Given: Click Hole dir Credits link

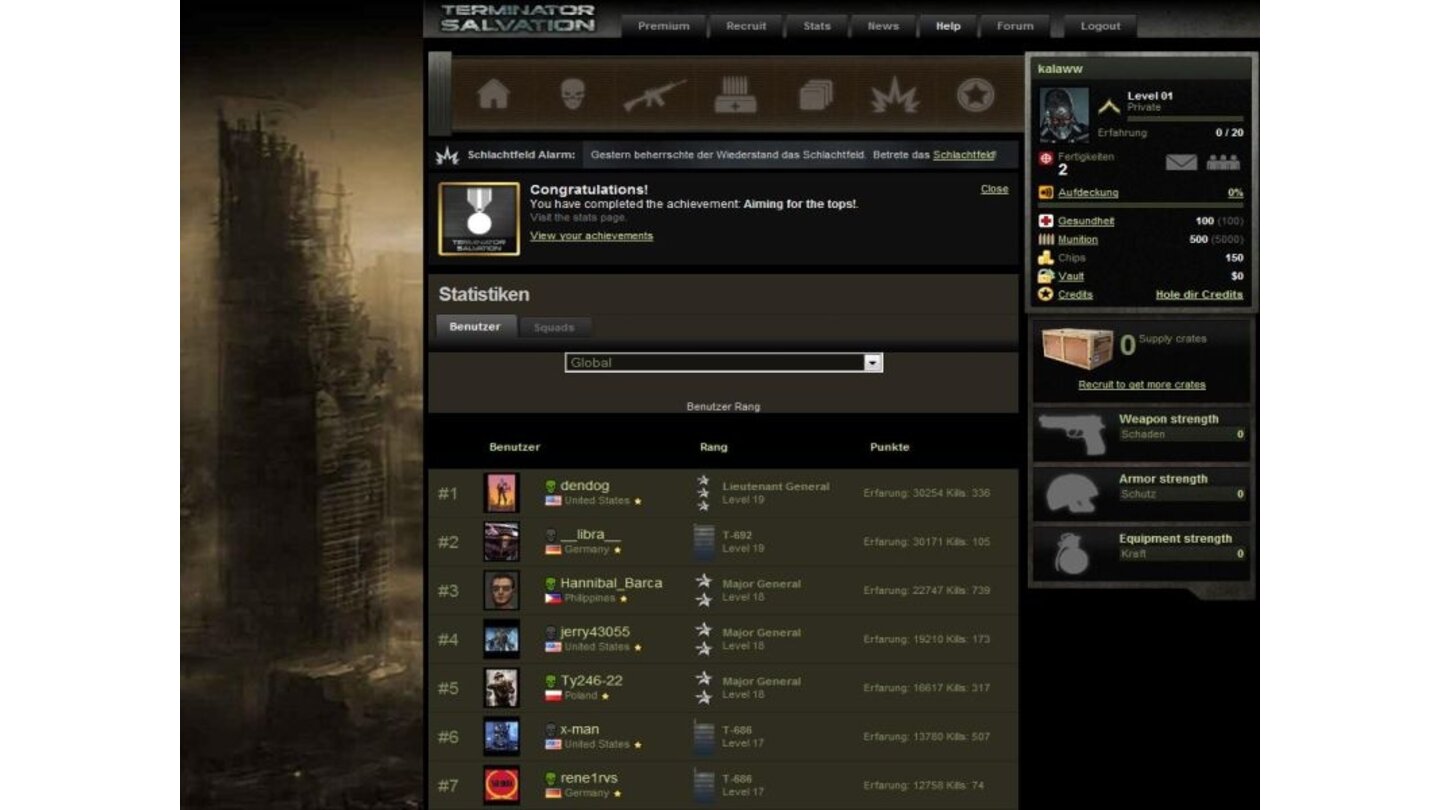Looking at the screenshot, I should (x=1199, y=294).
